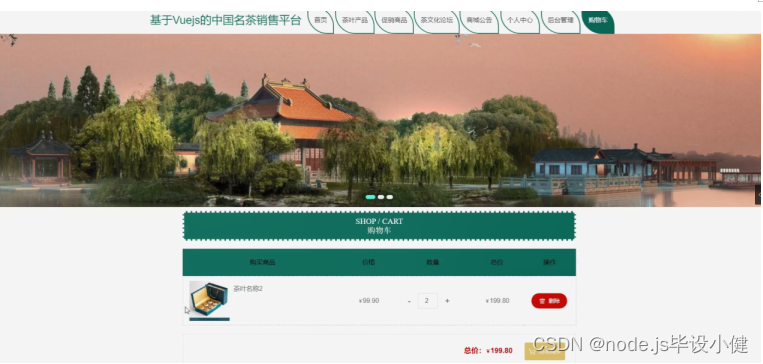Select the first carousel indicator dot
Image resolution: width=763 pixels, height=364 pixels.
[370, 197]
